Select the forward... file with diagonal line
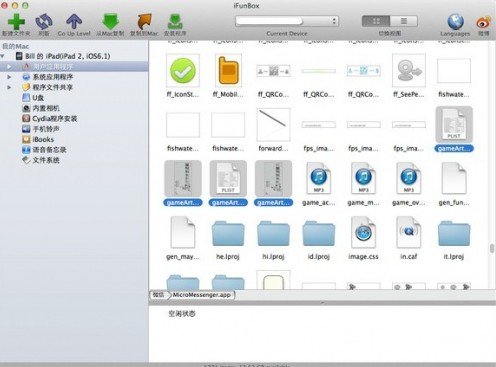Viewport: 496px width, 367px height. click(273, 124)
